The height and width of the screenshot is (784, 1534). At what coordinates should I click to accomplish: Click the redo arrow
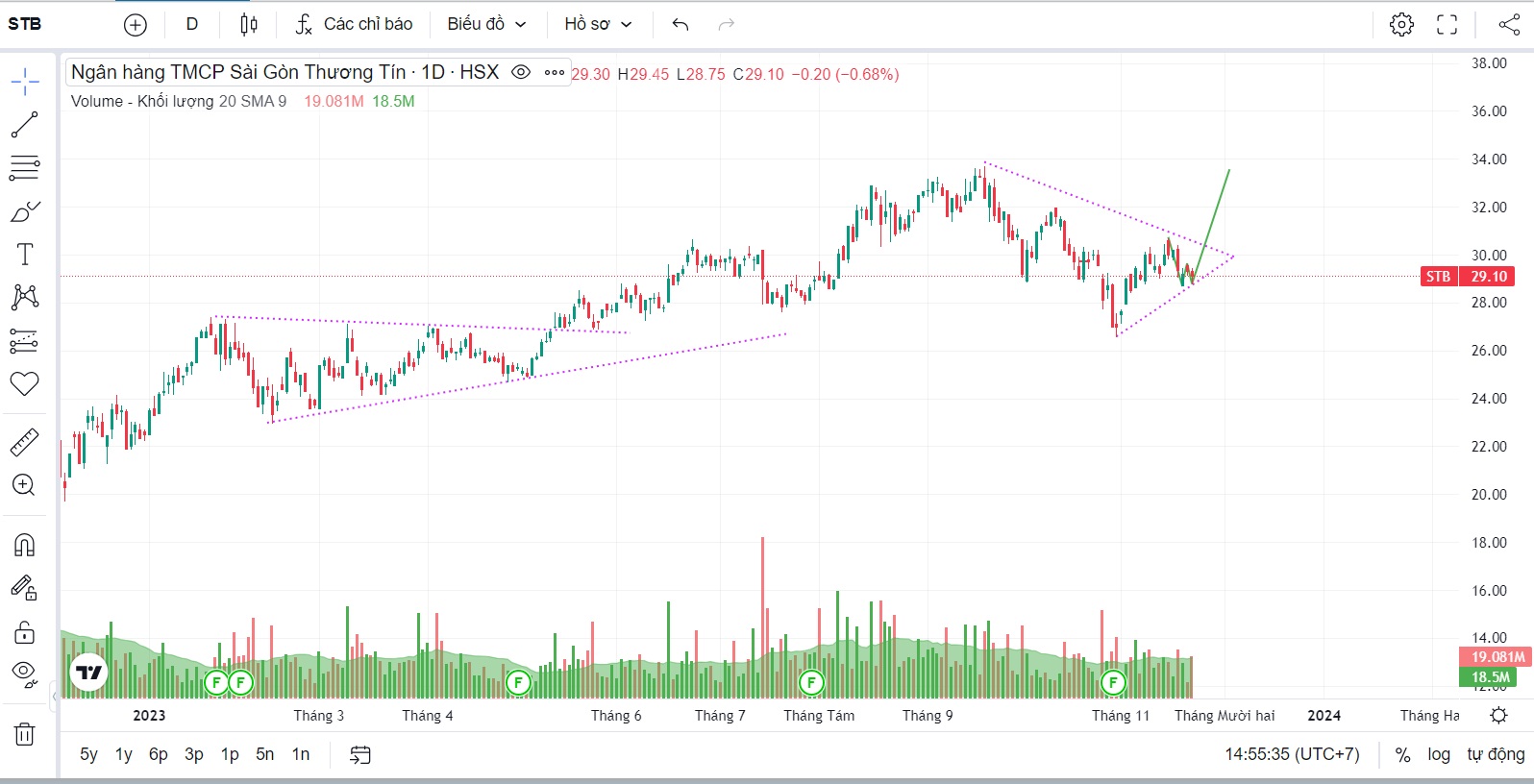coord(727,24)
